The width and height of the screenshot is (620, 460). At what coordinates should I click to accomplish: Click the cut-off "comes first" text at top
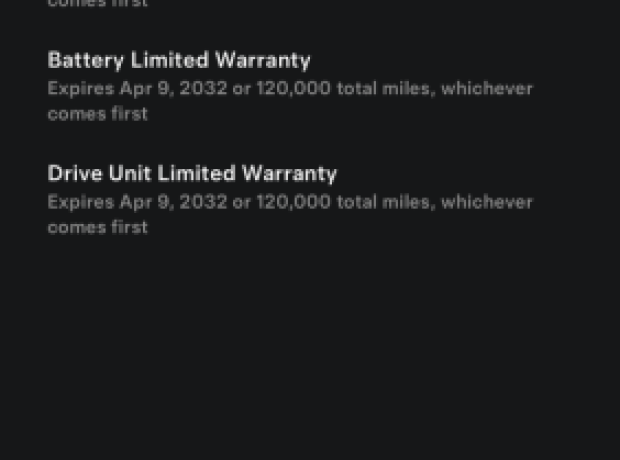tap(97, 4)
